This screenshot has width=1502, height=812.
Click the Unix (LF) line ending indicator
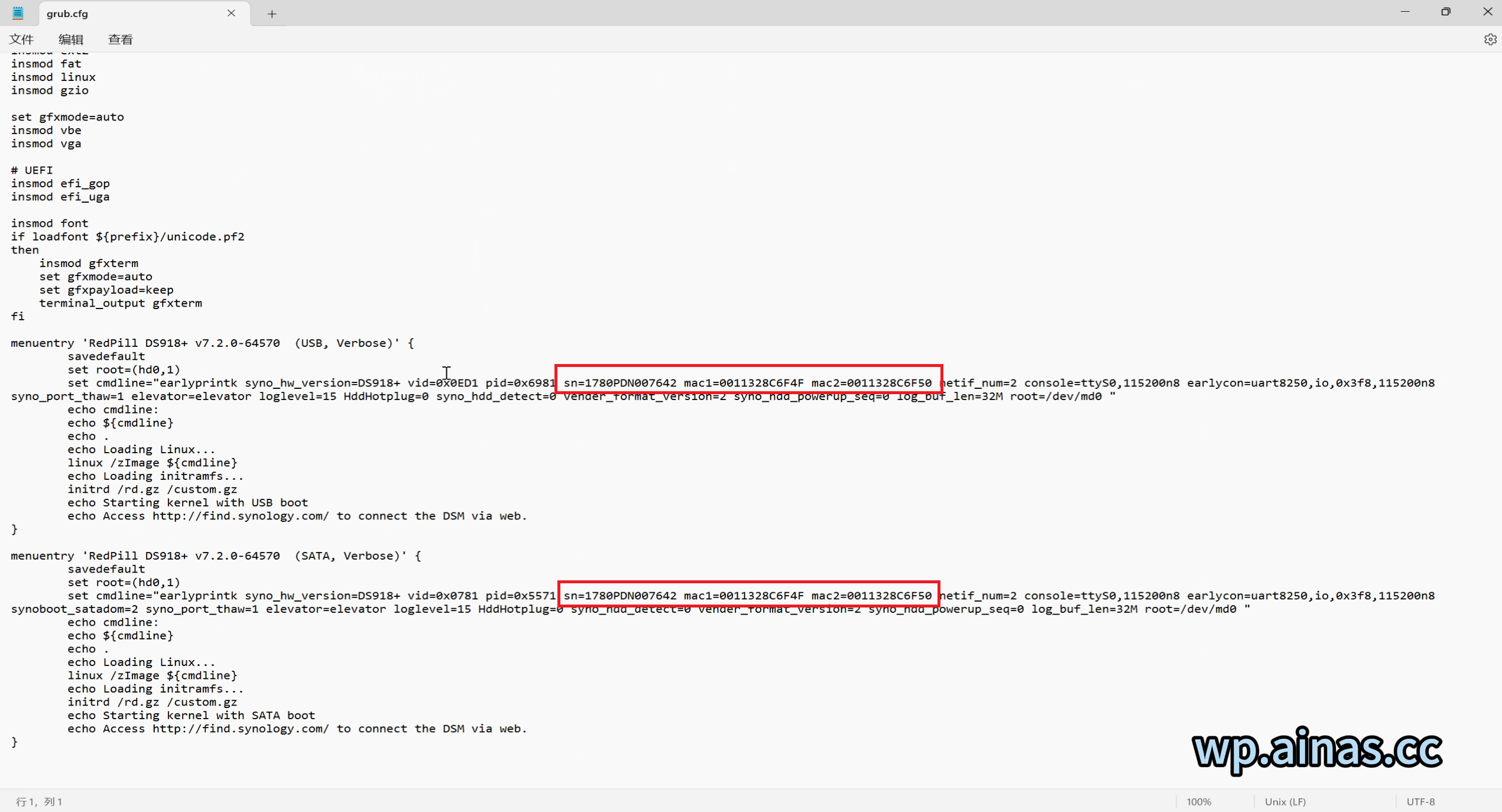[x=1284, y=801]
